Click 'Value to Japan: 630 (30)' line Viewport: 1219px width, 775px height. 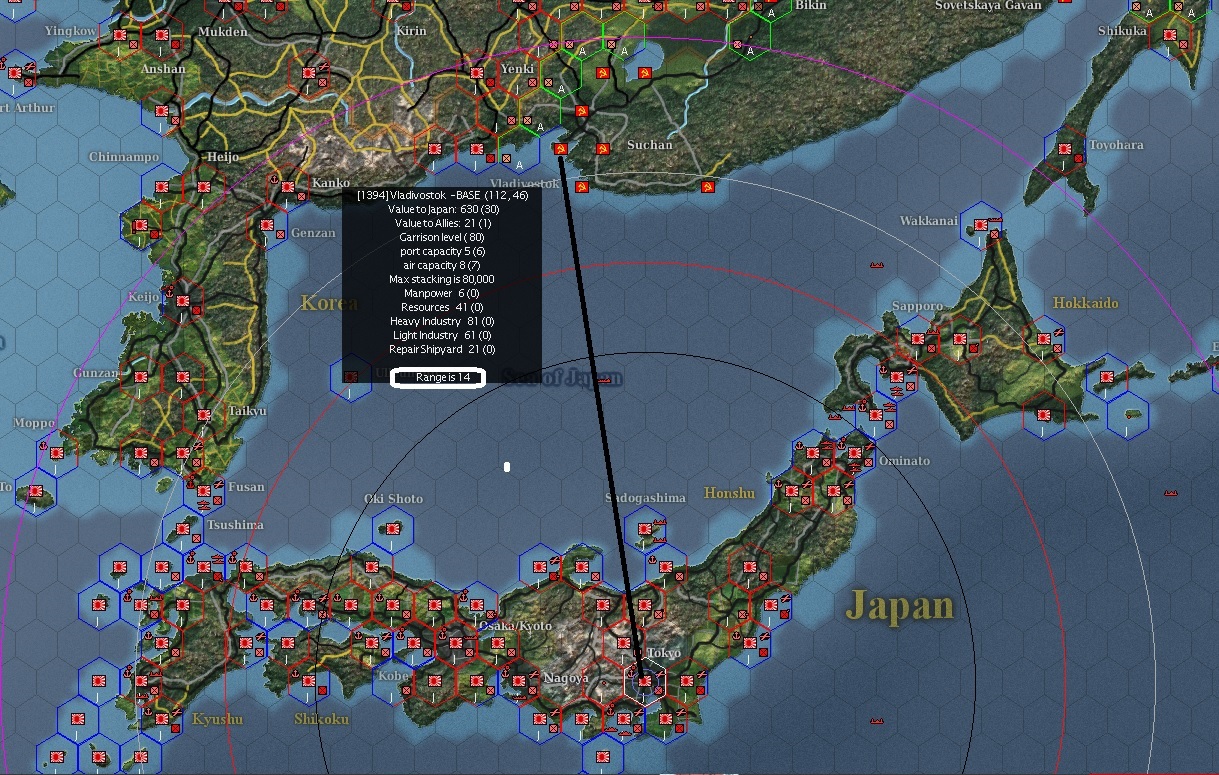click(x=441, y=209)
